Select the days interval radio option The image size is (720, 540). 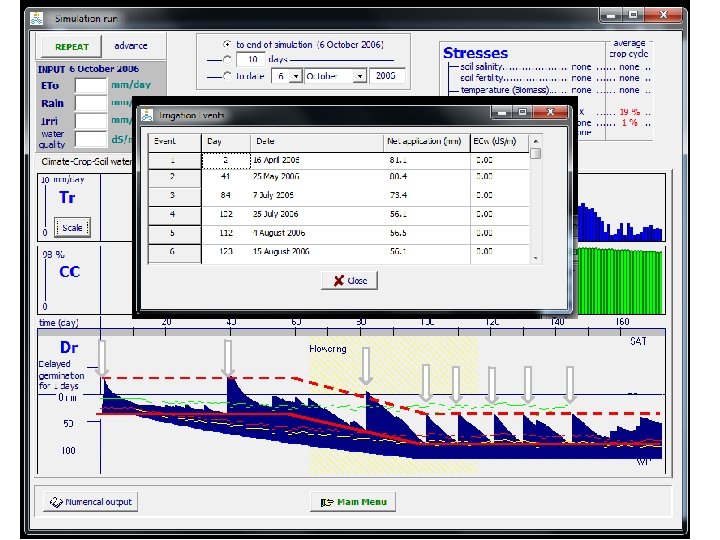(x=227, y=60)
